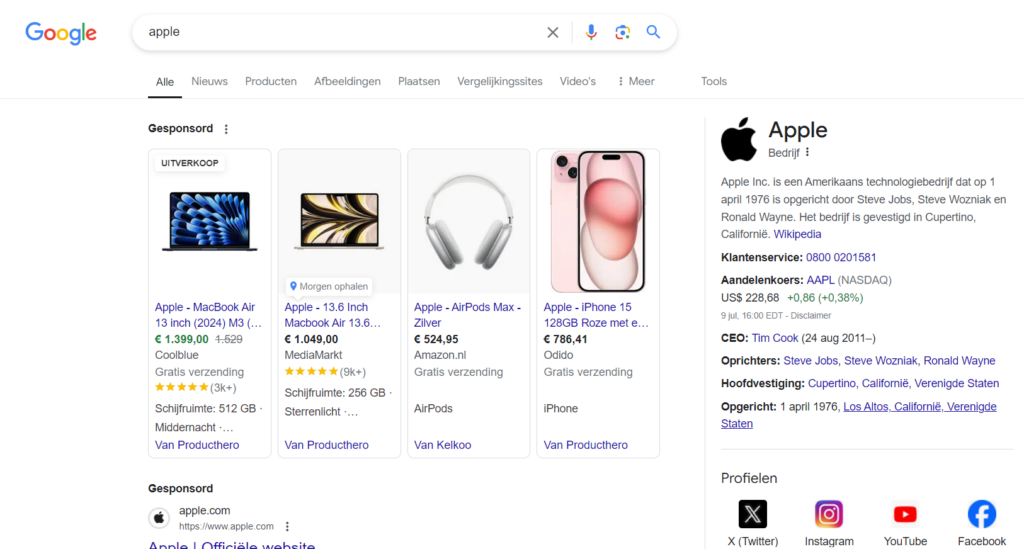Click the Apple logo in knowledge panel
Screen dimensions: 1024x549
tap(739, 140)
